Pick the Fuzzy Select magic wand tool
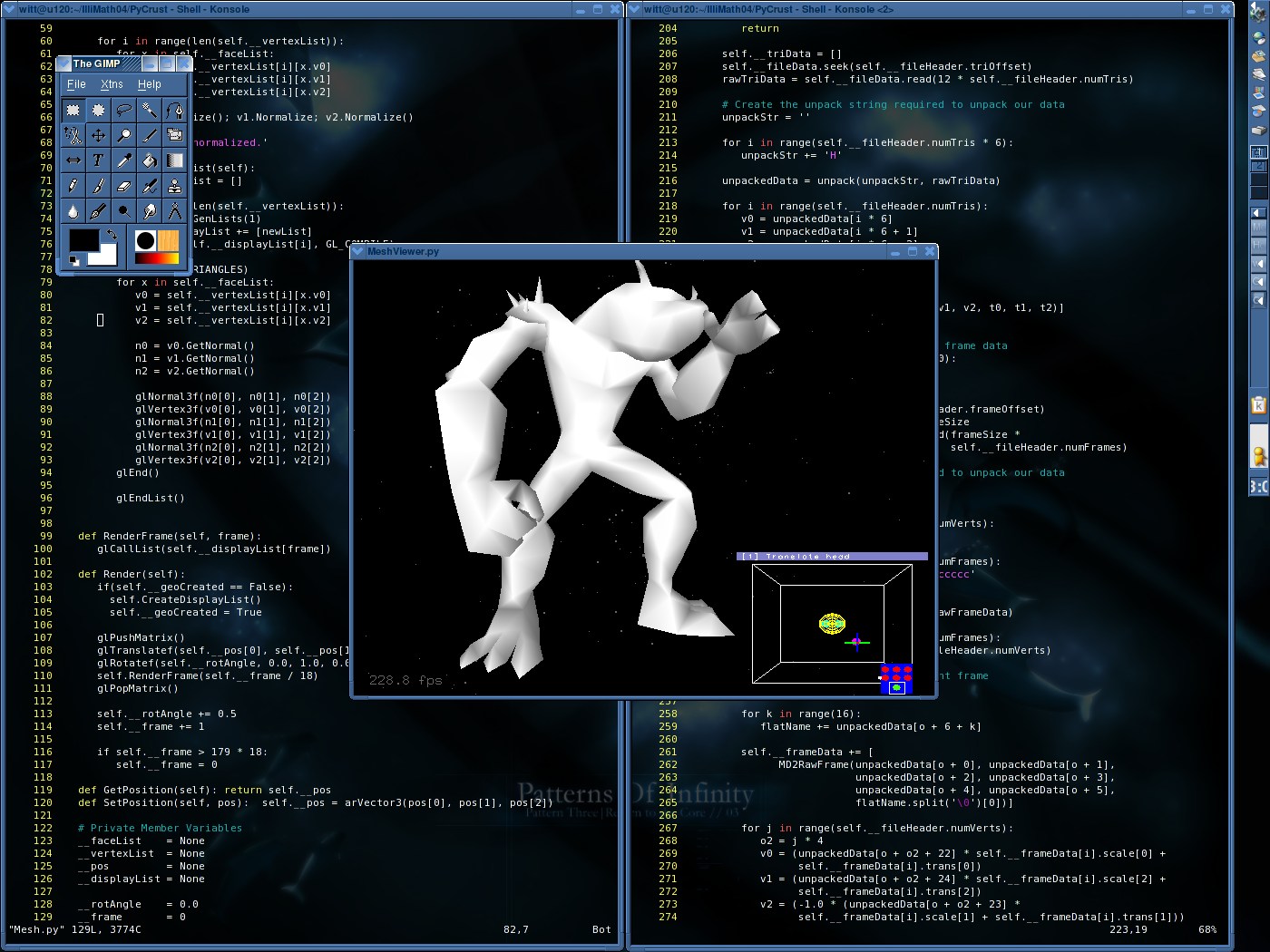This screenshot has width=1270, height=952. pyautogui.click(x=149, y=111)
